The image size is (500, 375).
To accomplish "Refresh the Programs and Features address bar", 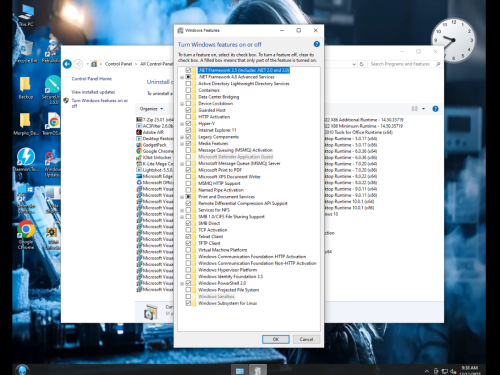I will coord(361,64).
